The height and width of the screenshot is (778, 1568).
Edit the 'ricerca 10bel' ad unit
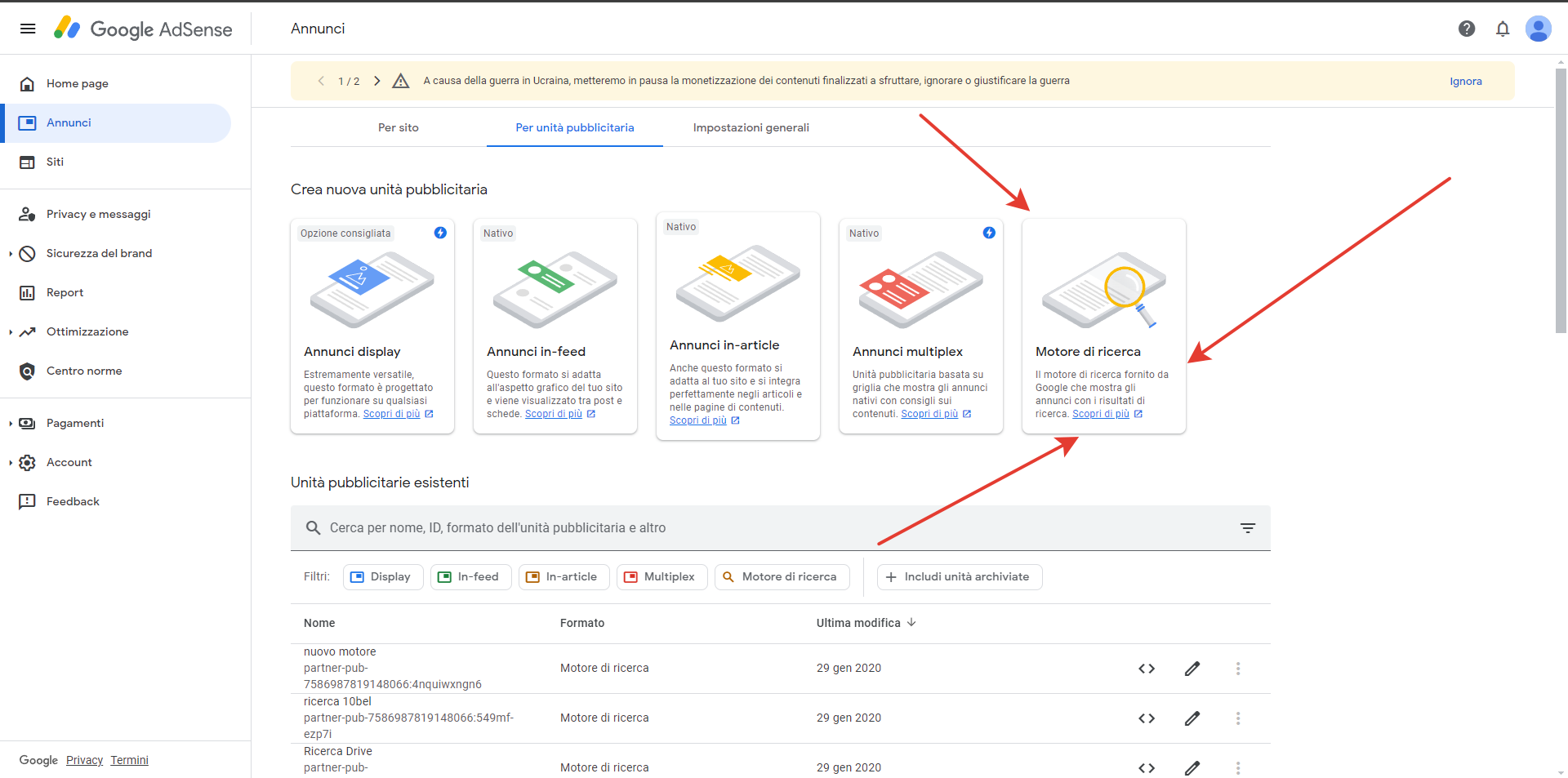point(1192,718)
